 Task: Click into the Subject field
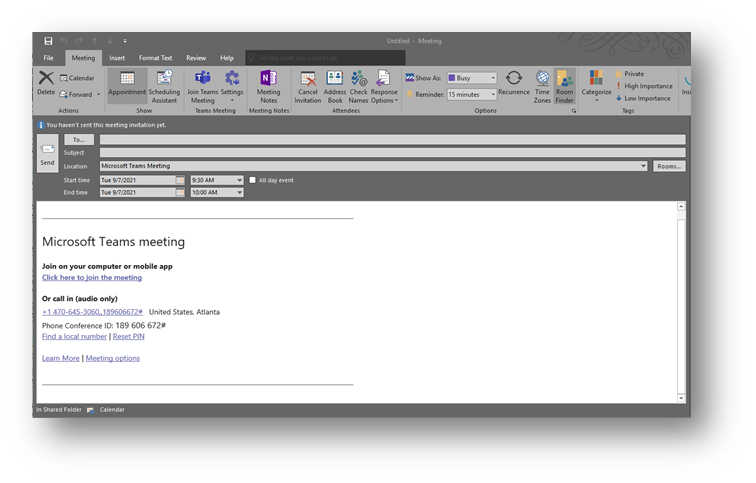tap(392, 153)
